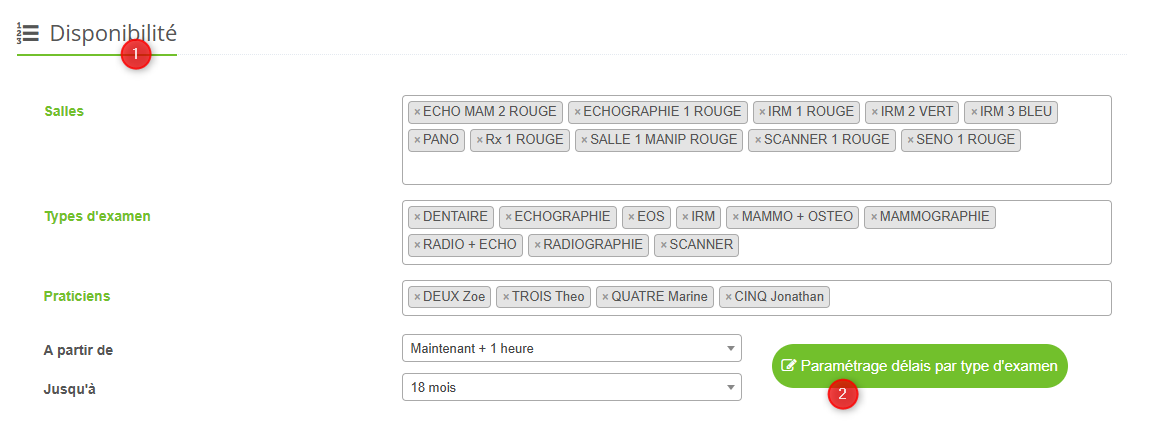Image resolution: width=1161 pixels, height=440 pixels.
Task: Click the numbered list icon beside Disponibilité
Action: [28, 34]
